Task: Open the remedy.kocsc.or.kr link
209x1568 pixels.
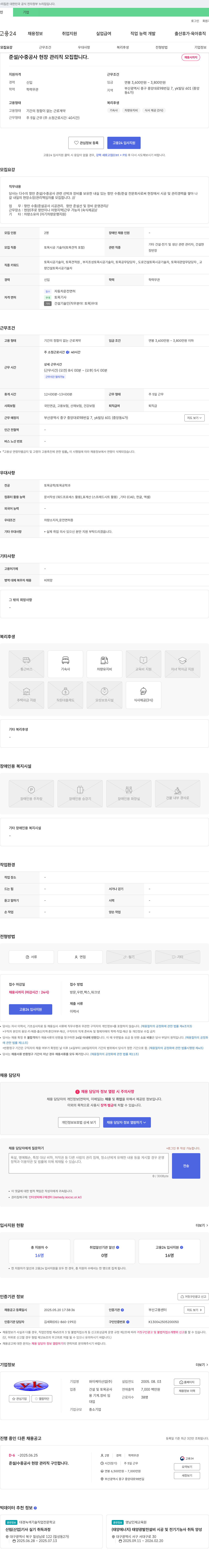Action: coord(55,1197)
